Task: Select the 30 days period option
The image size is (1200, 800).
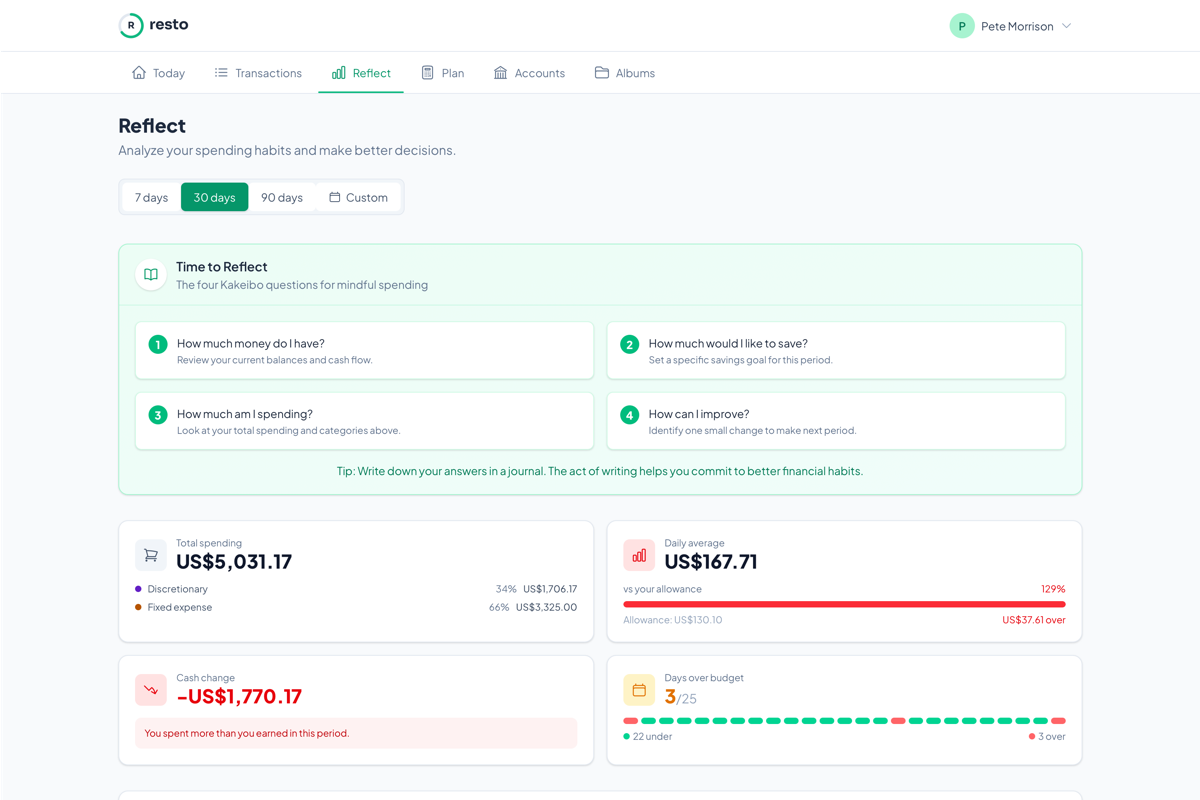Action: [214, 197]
